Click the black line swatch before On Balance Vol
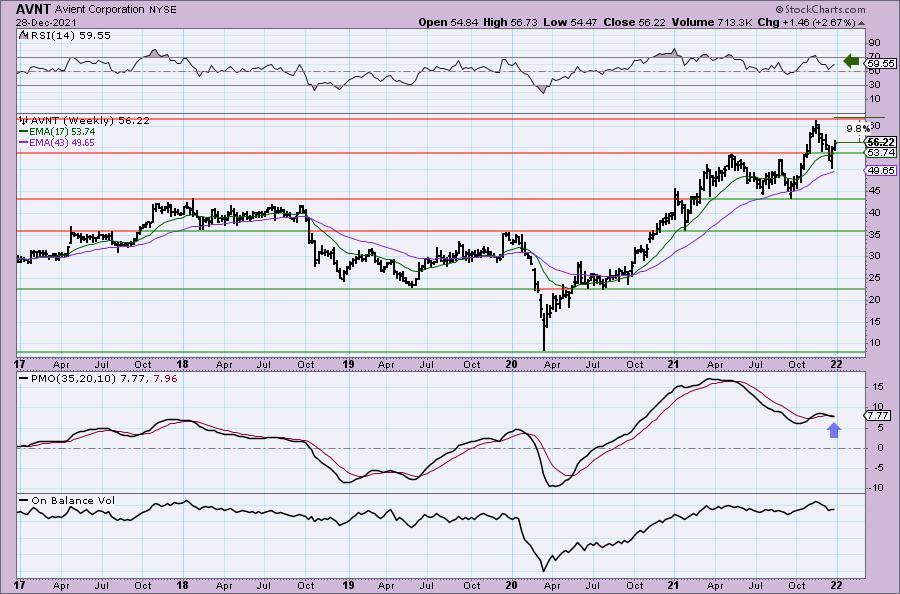Screen dimensions: 900x594 pos(24,500)
